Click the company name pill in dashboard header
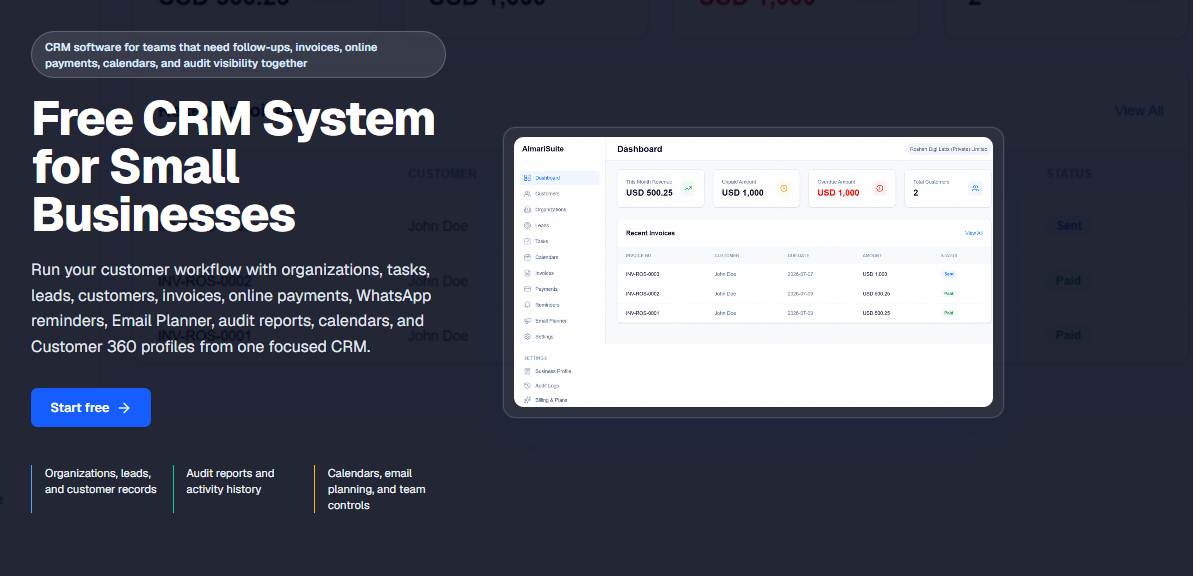 [x=948, y=149]
